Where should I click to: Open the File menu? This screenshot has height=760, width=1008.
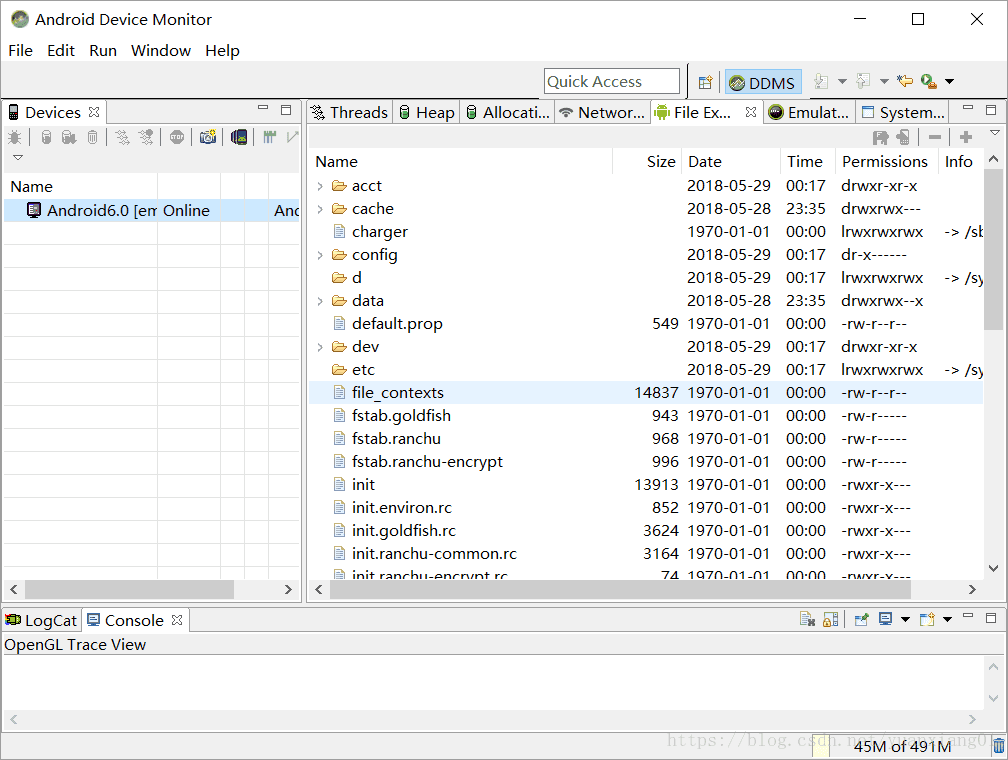[x=21, y=50]
